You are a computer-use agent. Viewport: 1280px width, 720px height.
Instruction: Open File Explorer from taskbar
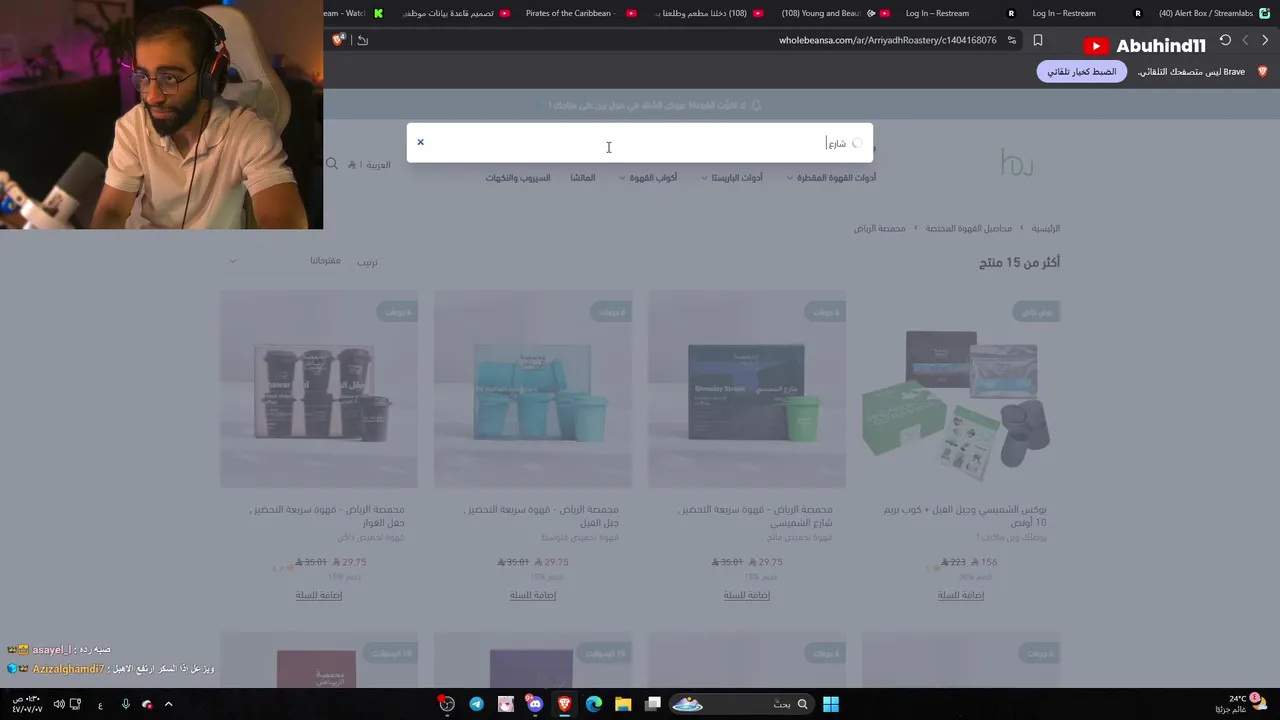[623, 704]
